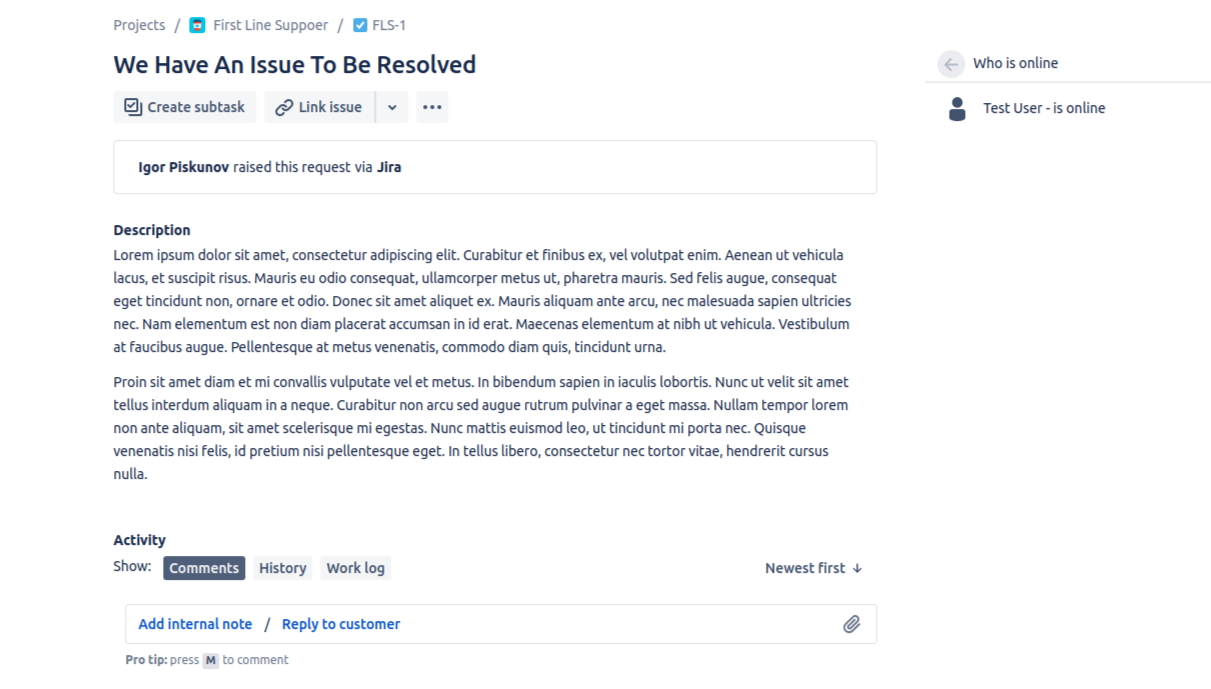Open First Line Suppoer breadcrumb link
The image size is (1211, 689).
tap(270, 25)
